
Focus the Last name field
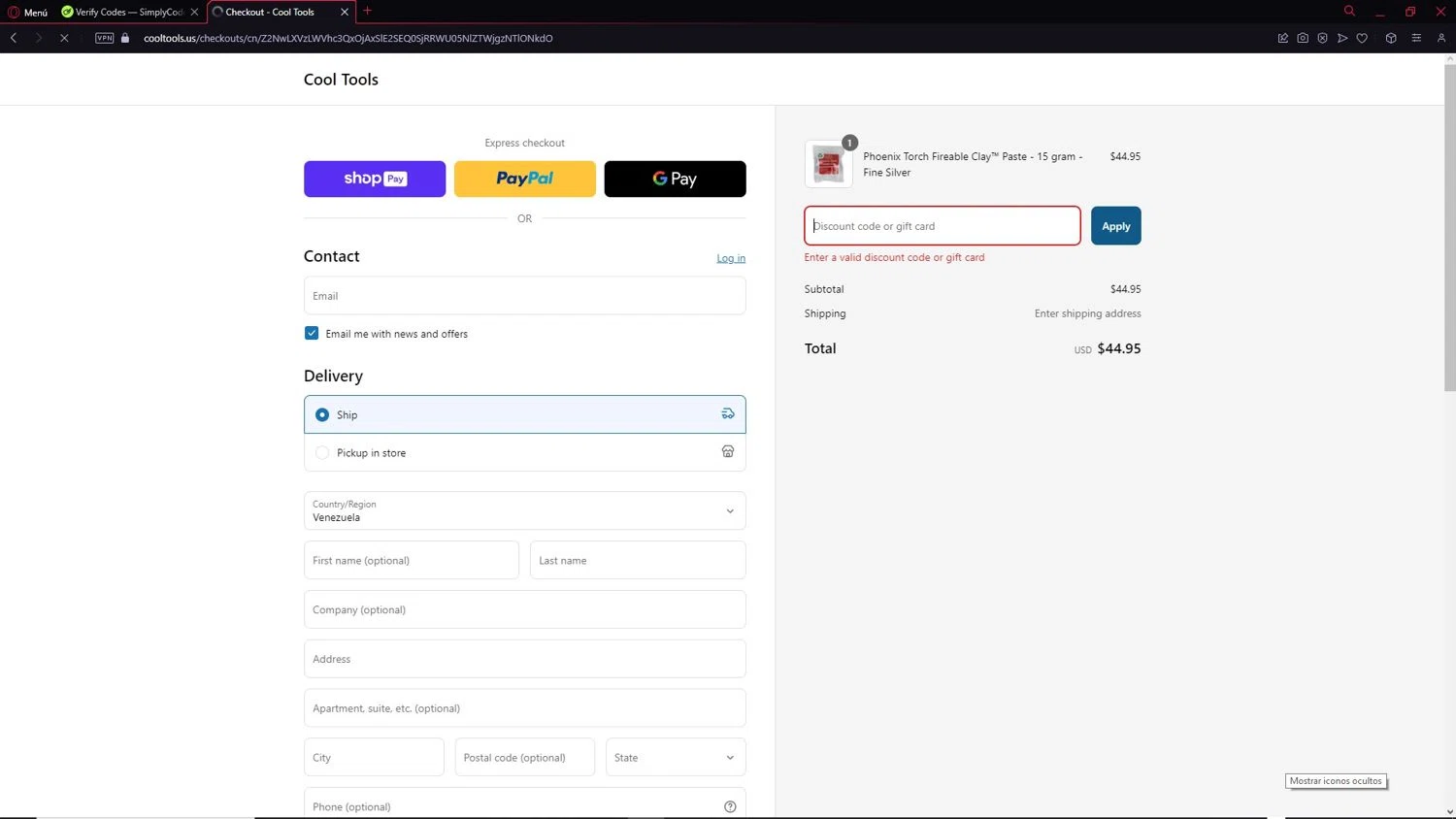pyautogui.click(x=638, y=560)
